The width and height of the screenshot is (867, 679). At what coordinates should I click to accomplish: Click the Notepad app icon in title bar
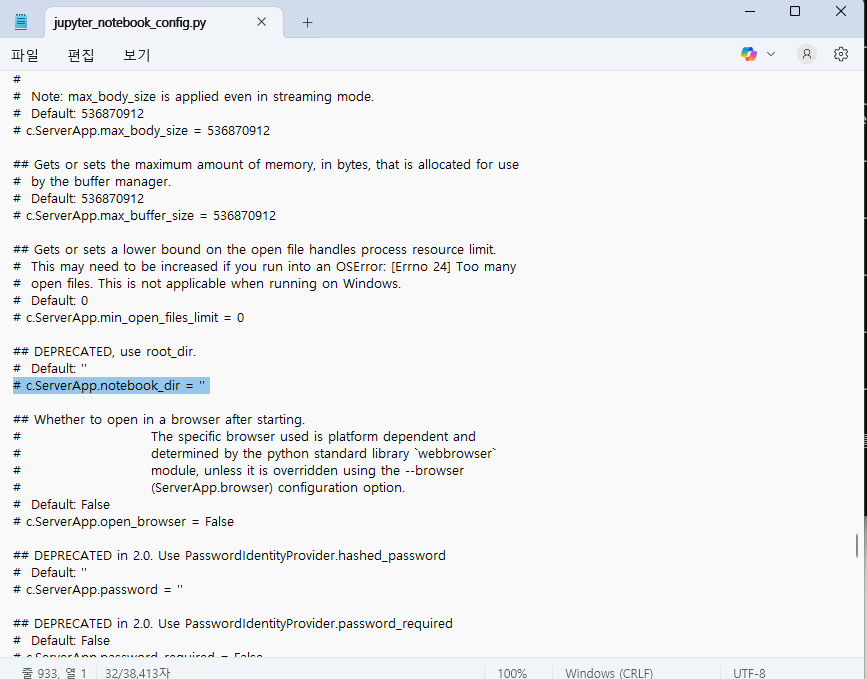click(21, 22)
